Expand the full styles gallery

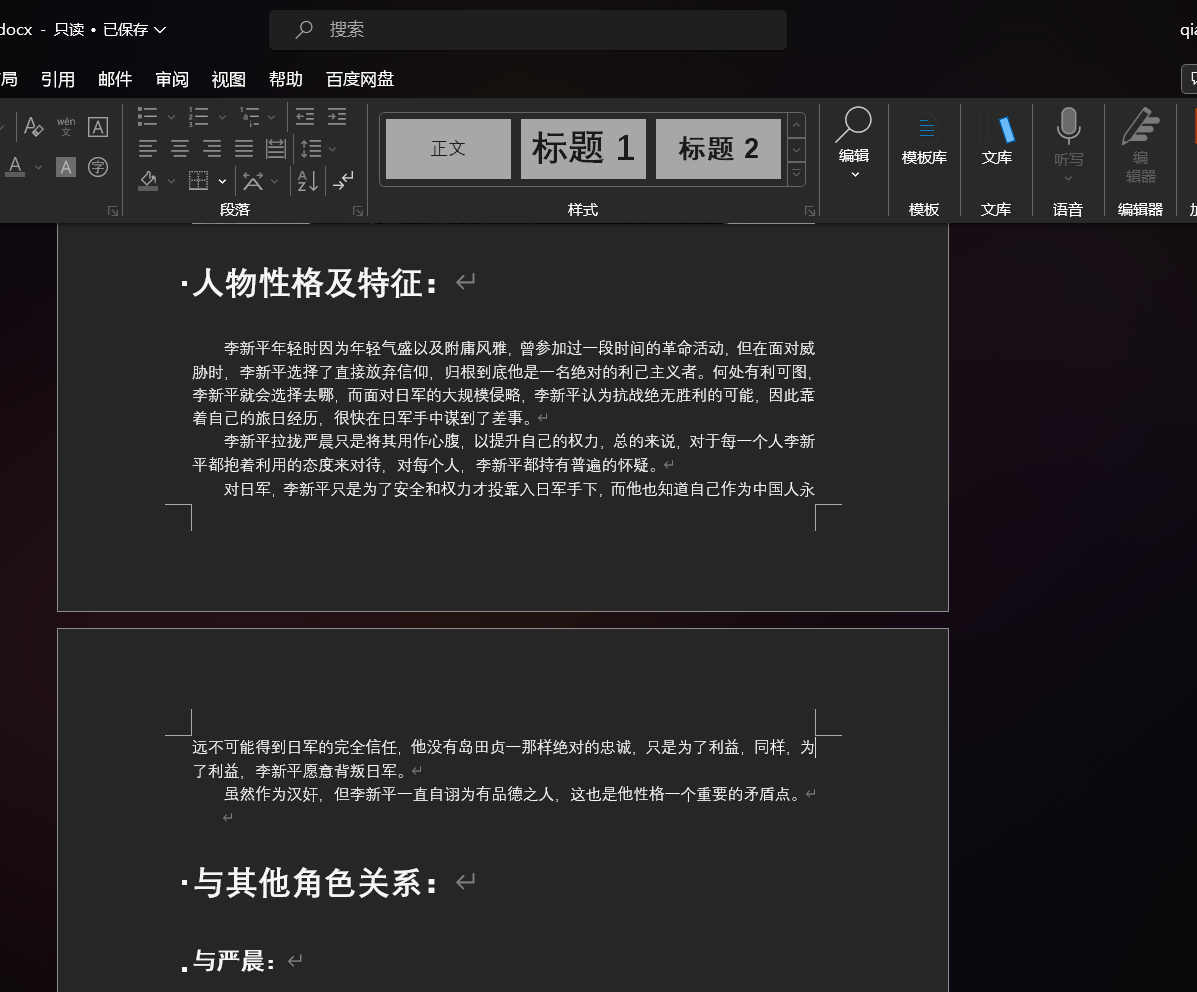point(796,173)
